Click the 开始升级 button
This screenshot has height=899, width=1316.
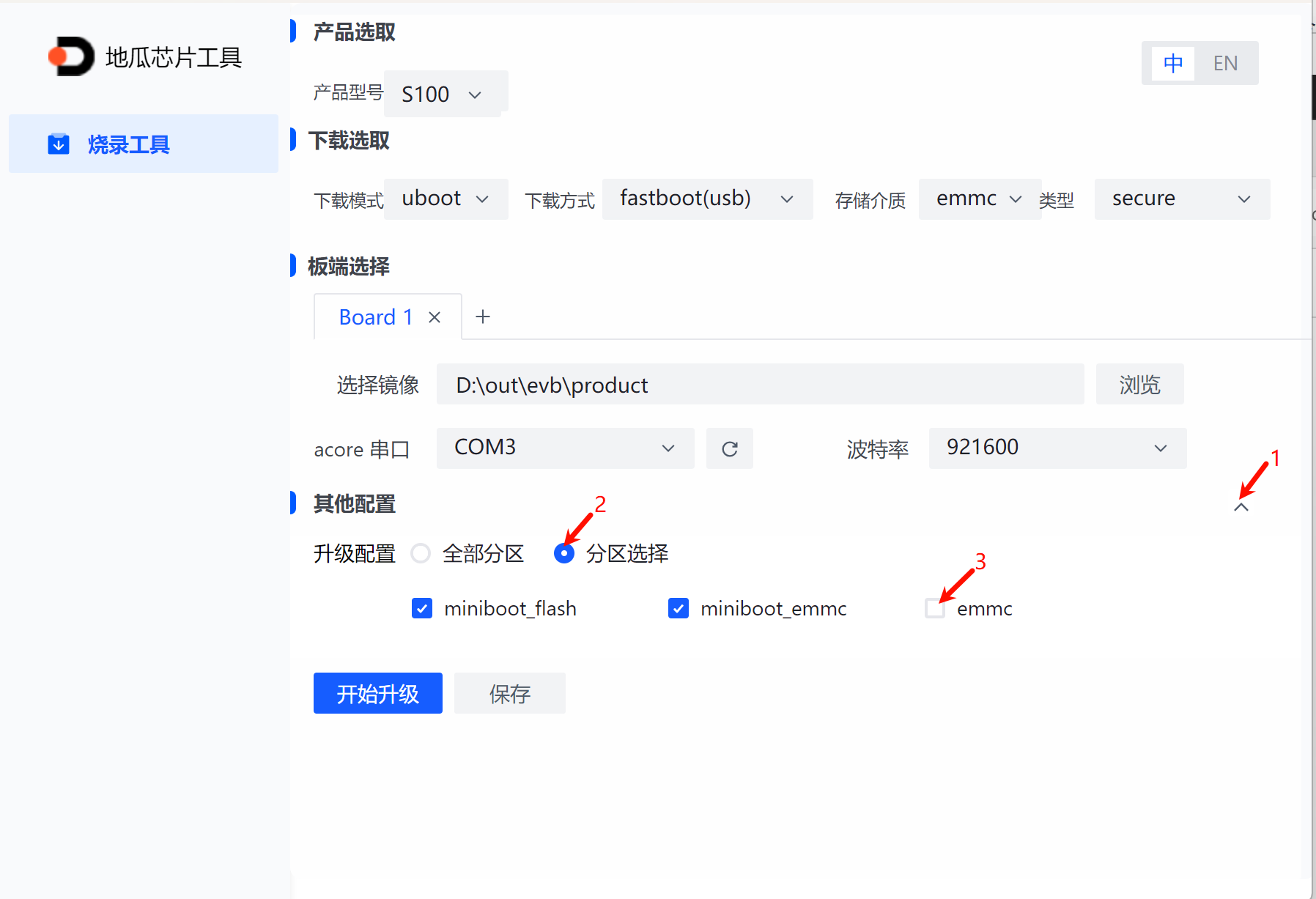click(377, 693)
